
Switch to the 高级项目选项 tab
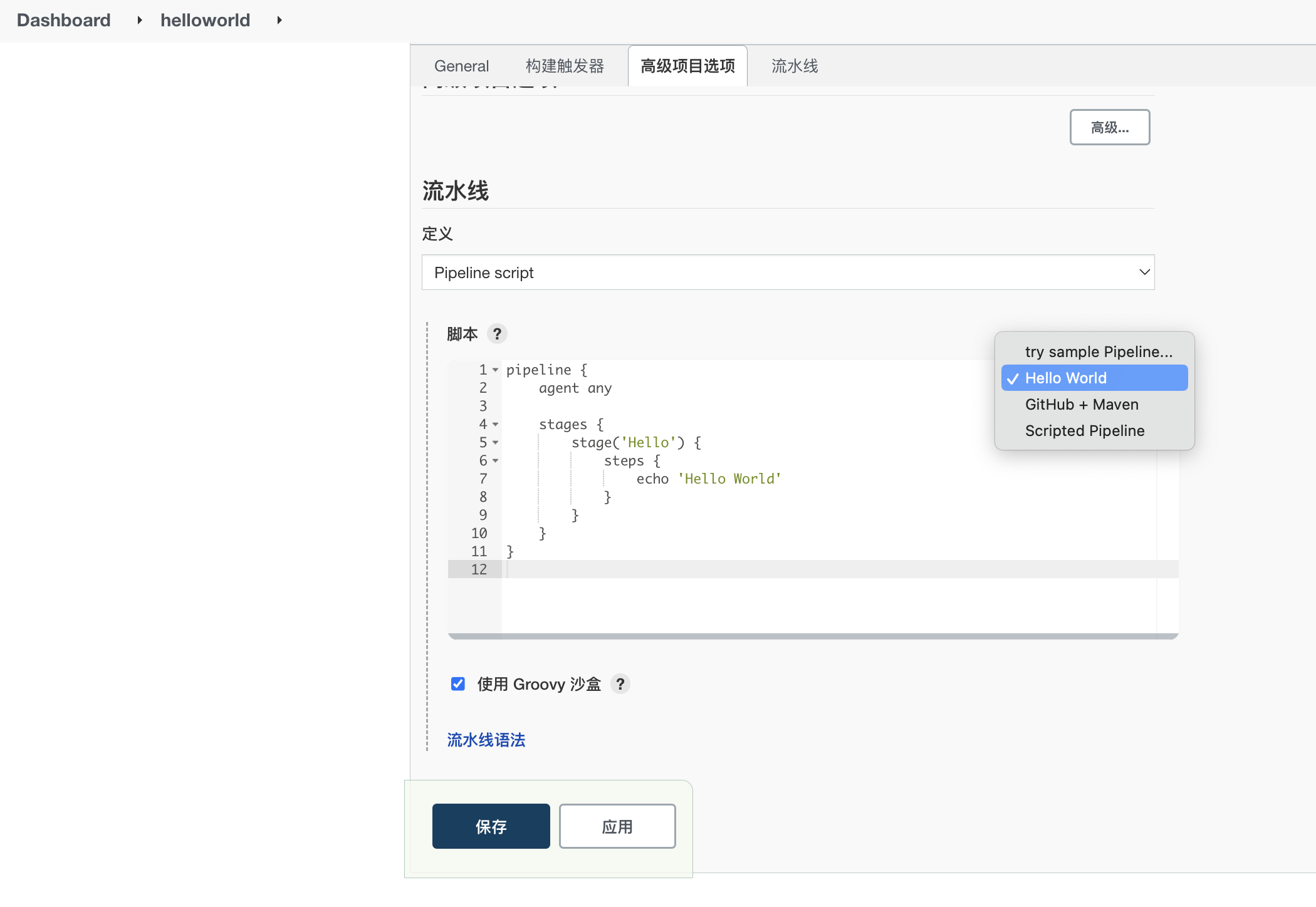pos(687,66)
